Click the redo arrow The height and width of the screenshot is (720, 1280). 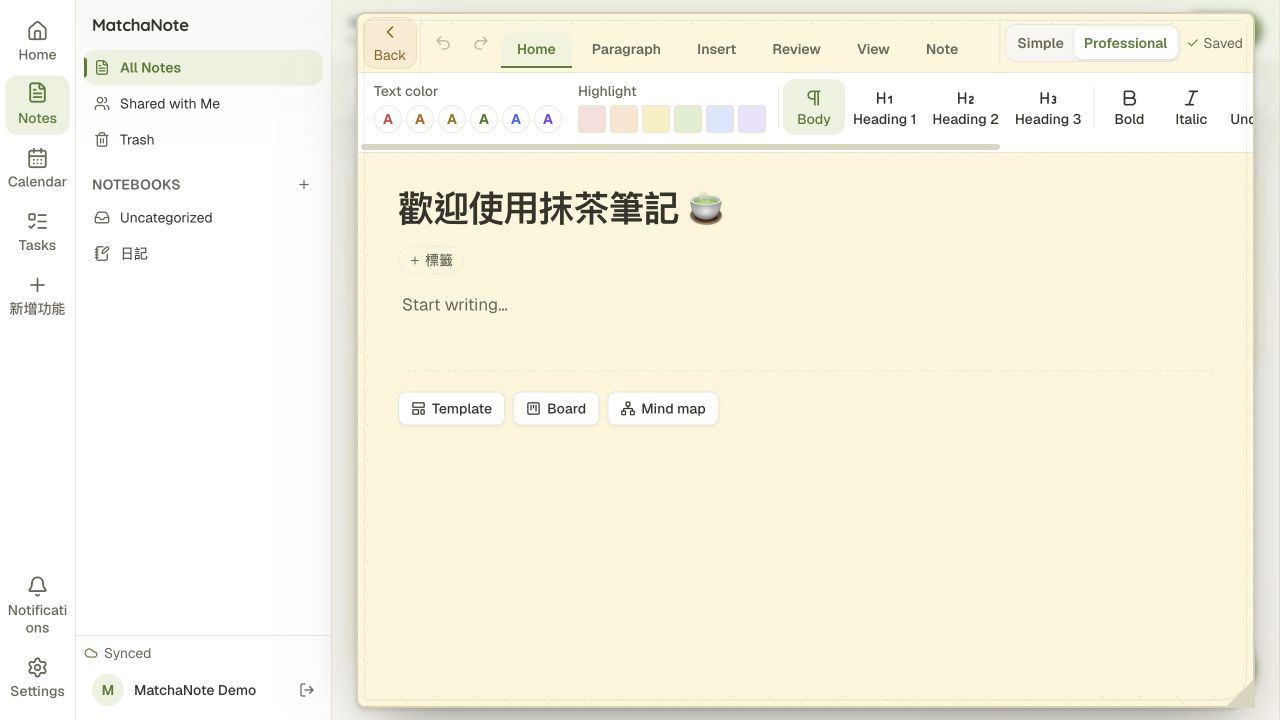pos(481,43)
